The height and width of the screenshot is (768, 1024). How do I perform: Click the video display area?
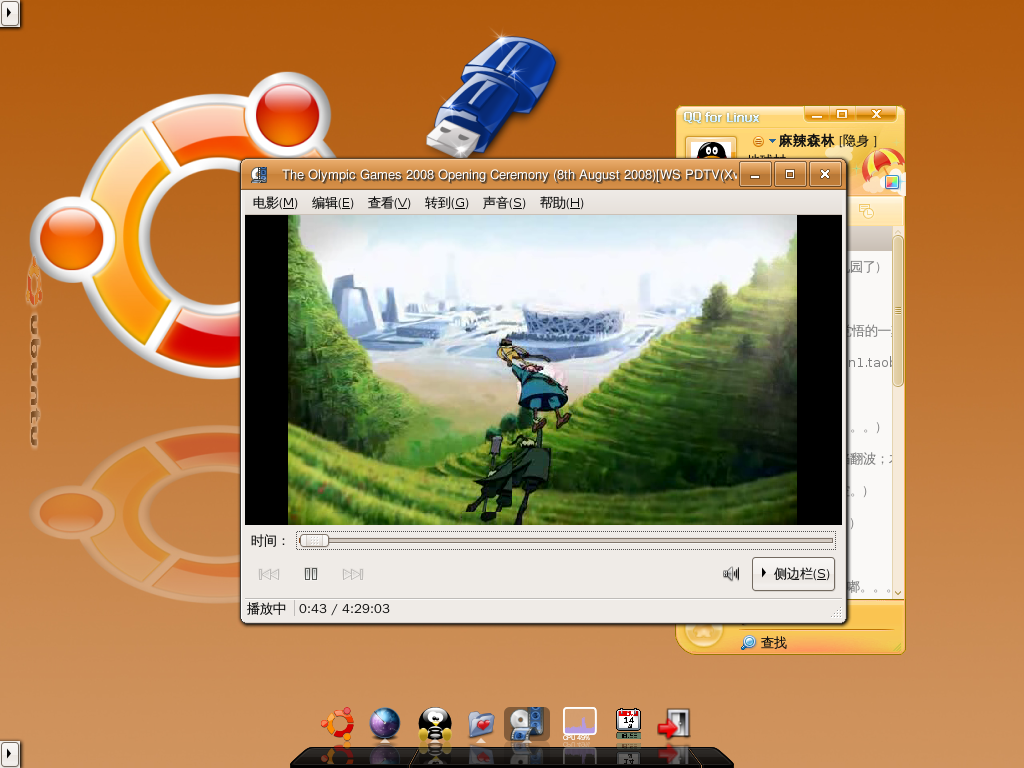pos(543,370)
